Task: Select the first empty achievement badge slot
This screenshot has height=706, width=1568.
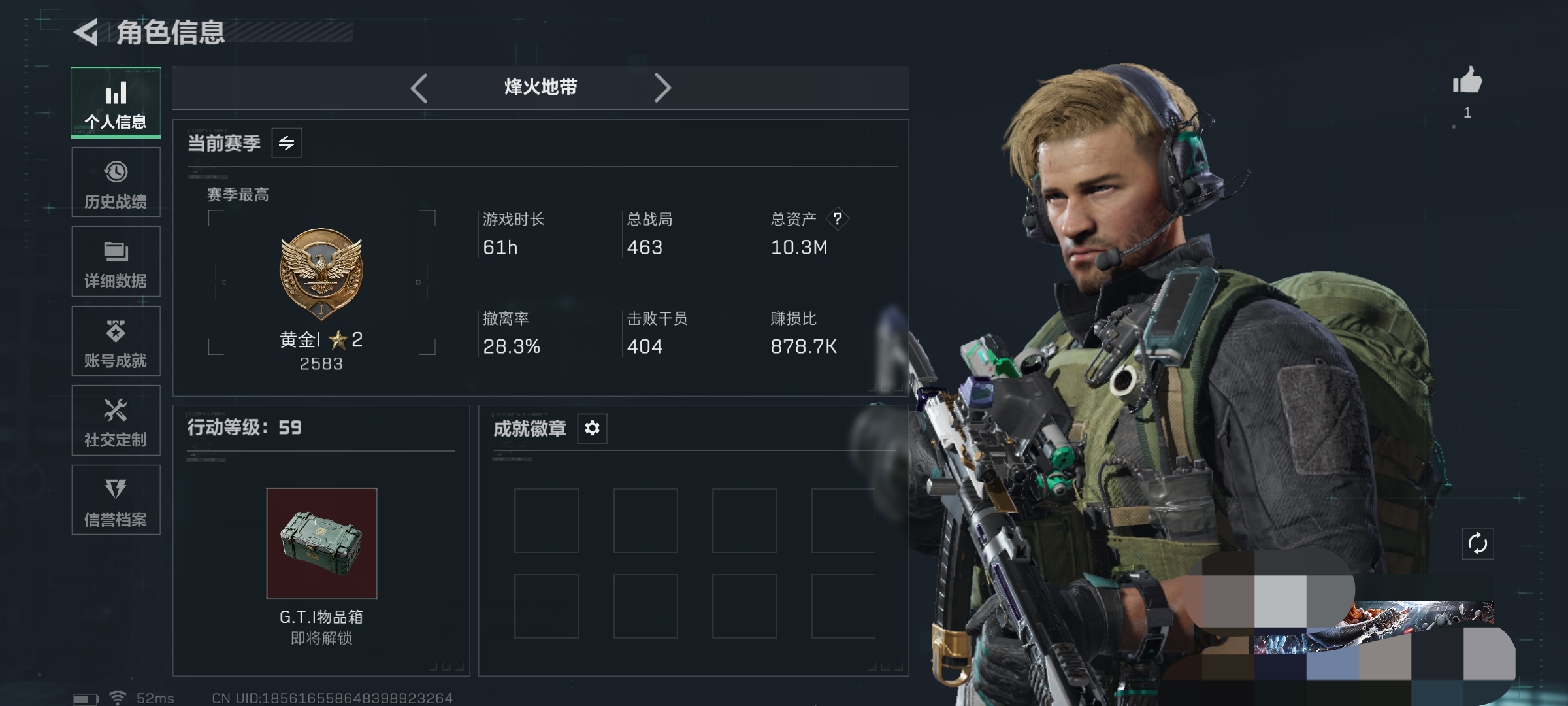Action: pyautogui.click(x=546, y=520)
